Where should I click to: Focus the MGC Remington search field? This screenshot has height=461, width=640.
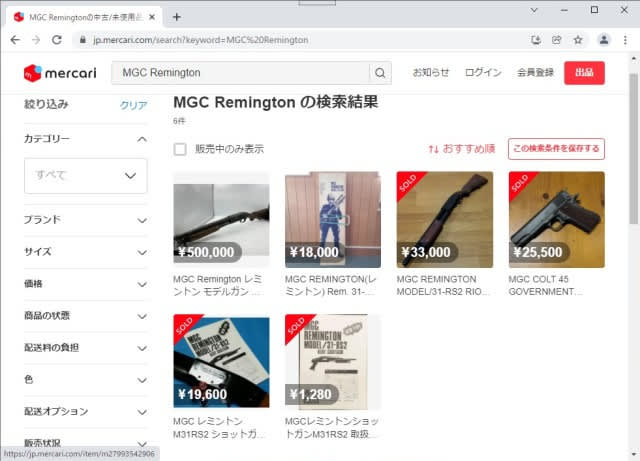click(x=240, y=73)
